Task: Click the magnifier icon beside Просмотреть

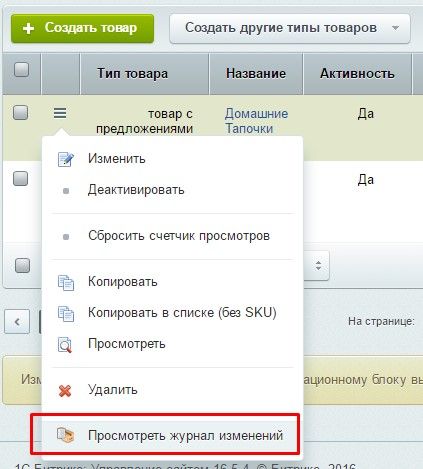Action: (65, 345)
